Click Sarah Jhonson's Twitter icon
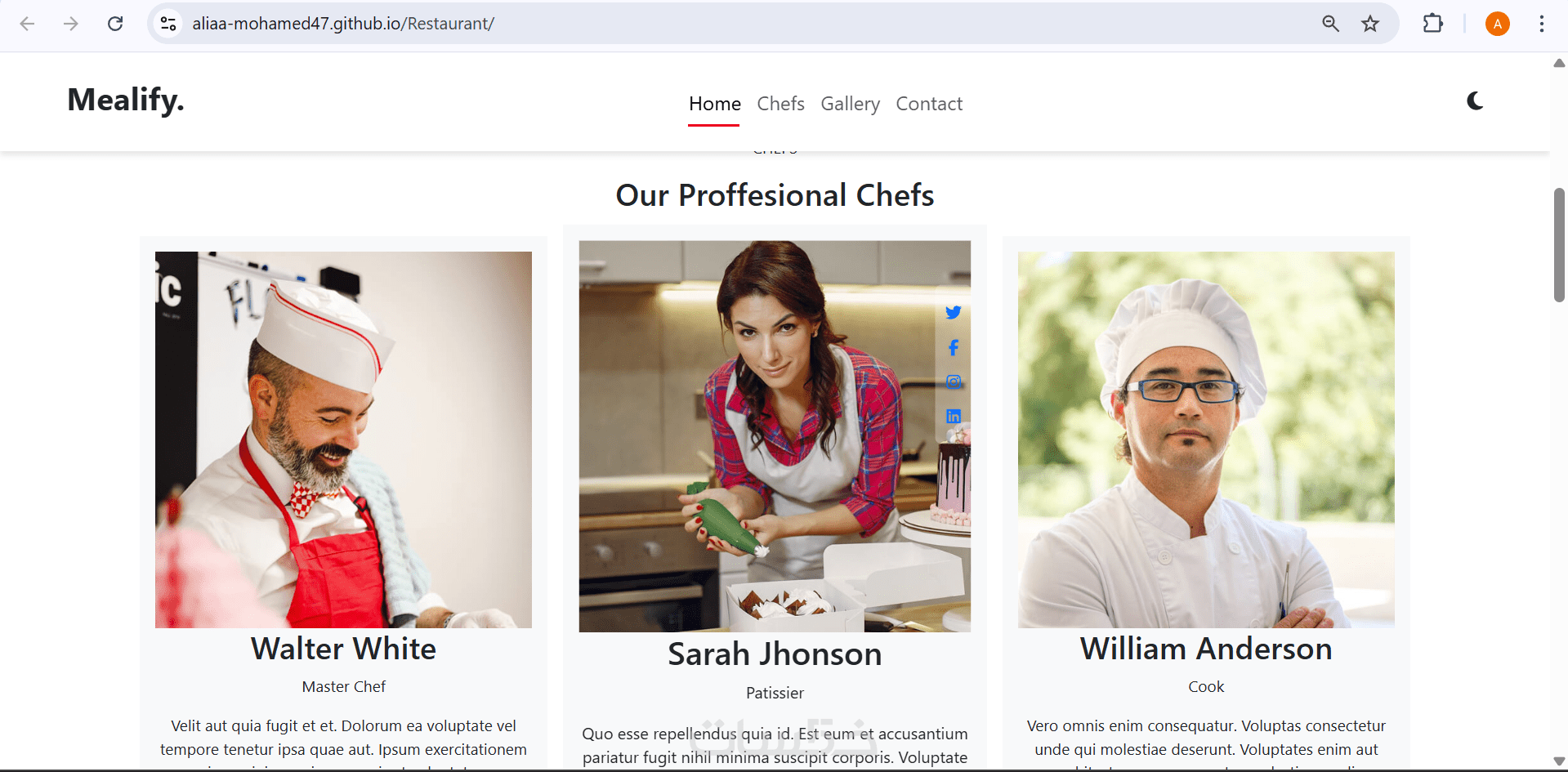This screenshot has width=1568, height=772. tap(953, 313)
